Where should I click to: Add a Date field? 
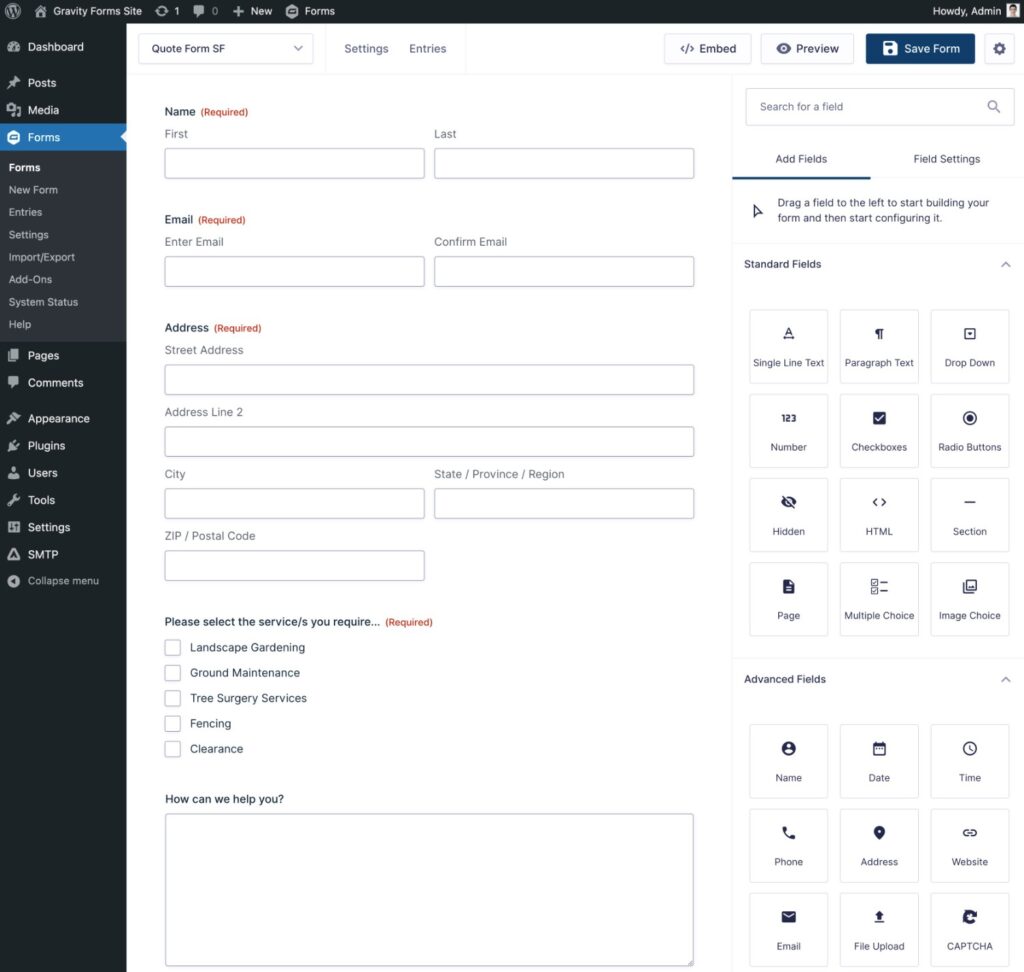click(879, 762)
